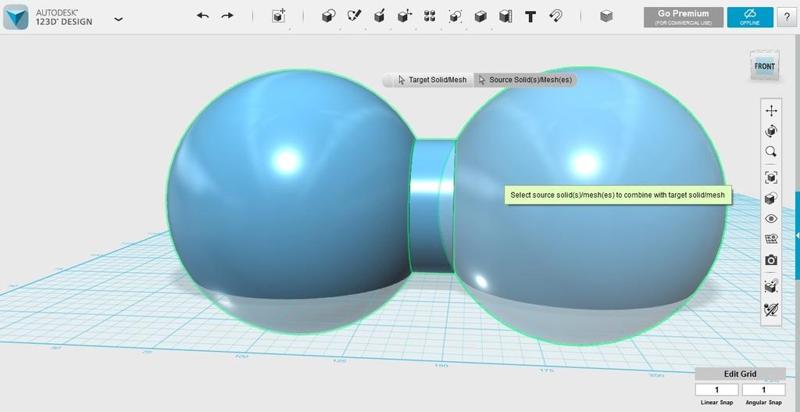Screen dimensions: 800x412
Task: Select the Target Solid/Mesh picker
Action: [432, 80]
